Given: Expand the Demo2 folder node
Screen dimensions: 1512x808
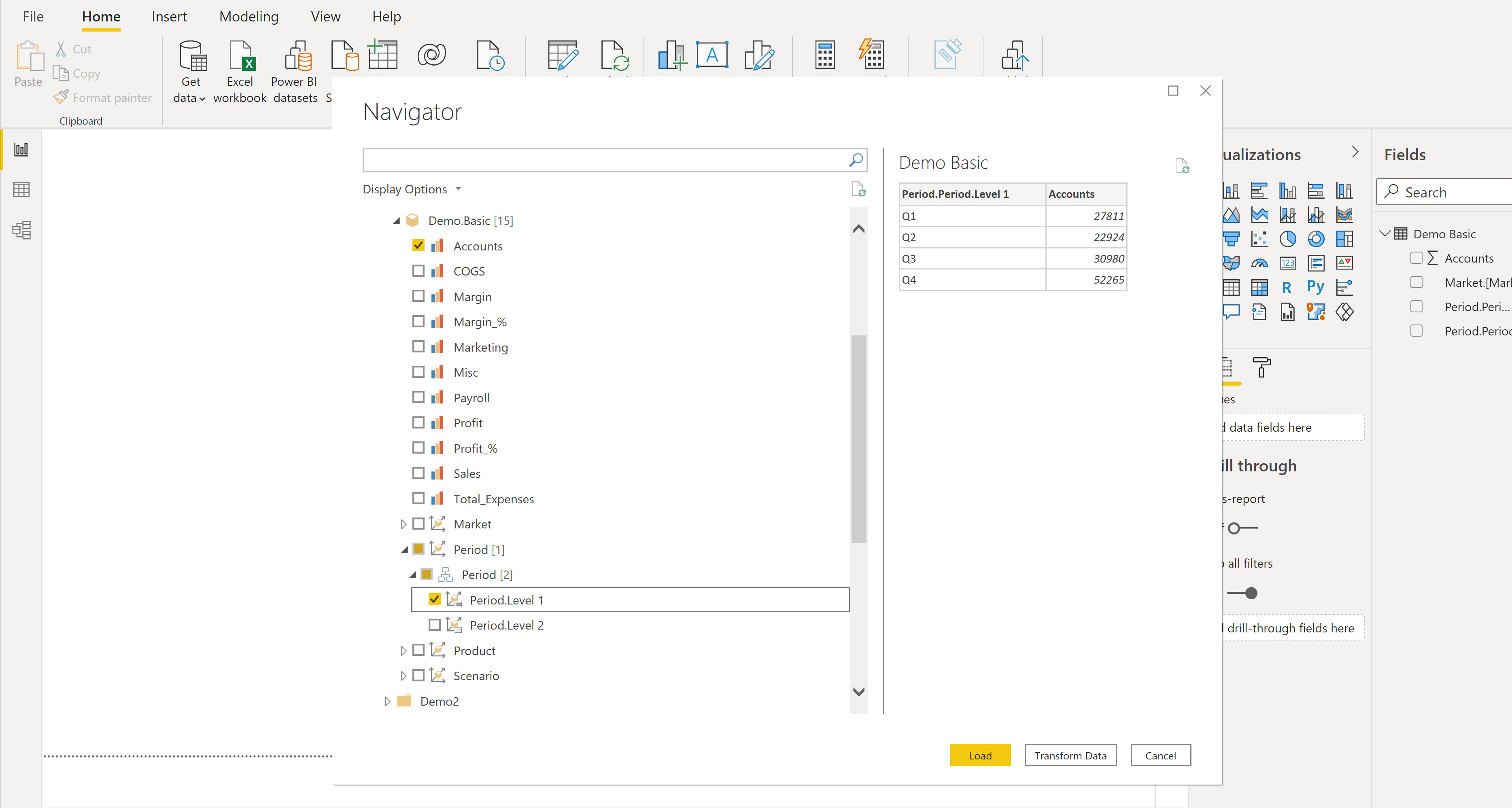Looking at the screenshot, I should (387, 701).
